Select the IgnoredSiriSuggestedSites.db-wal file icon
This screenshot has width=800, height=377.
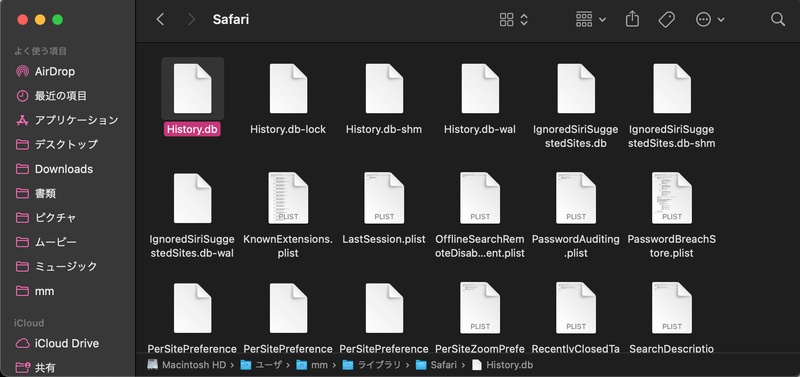pos(192,198)
